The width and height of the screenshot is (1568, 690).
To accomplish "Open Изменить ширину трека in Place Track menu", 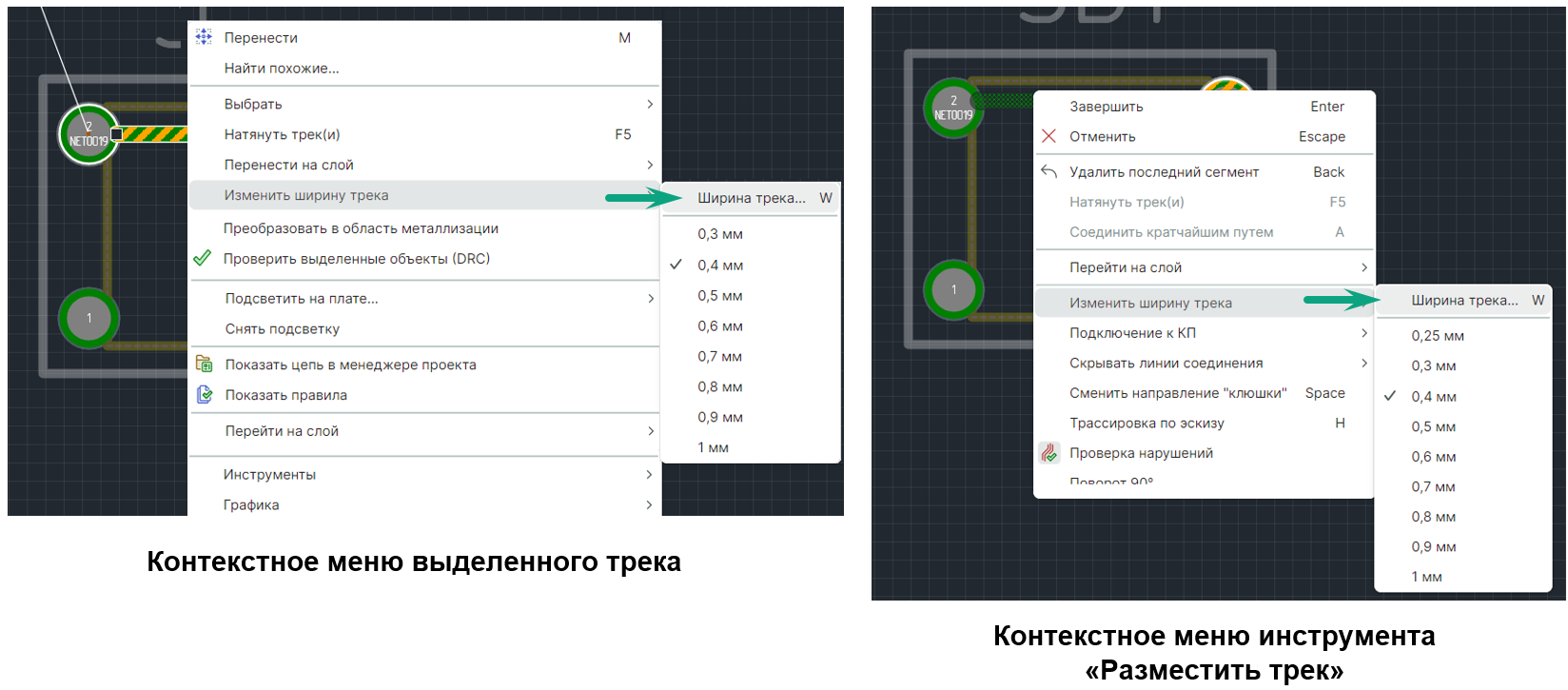I will pyautogui.click(x=1204, y=303).
